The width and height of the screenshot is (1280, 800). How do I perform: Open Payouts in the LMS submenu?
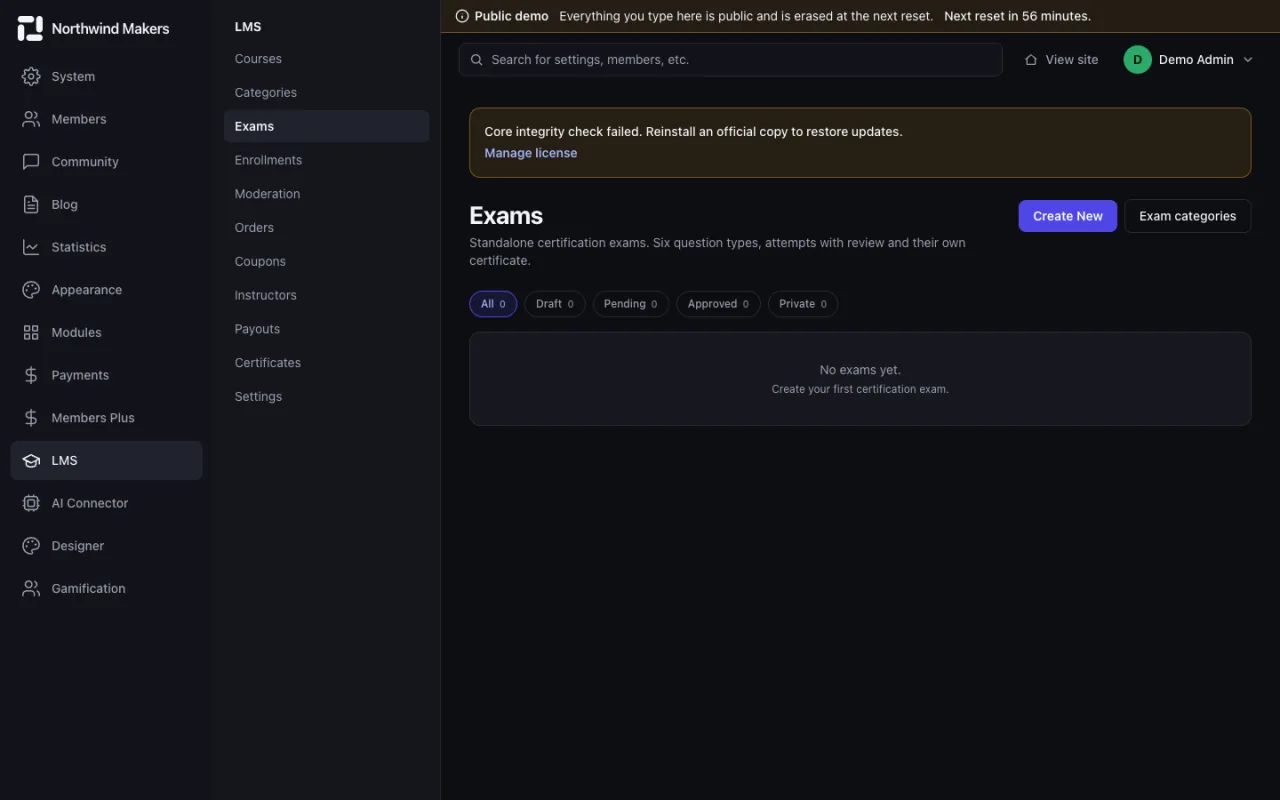(327, 329)
